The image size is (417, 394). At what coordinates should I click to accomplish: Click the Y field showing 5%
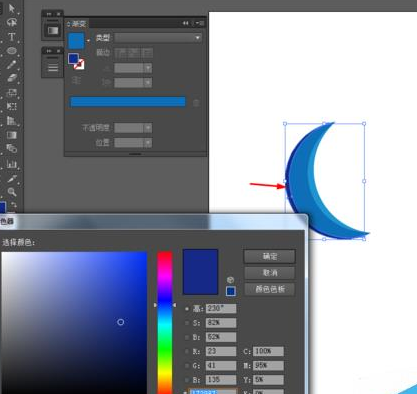click(x=268, y=380)
